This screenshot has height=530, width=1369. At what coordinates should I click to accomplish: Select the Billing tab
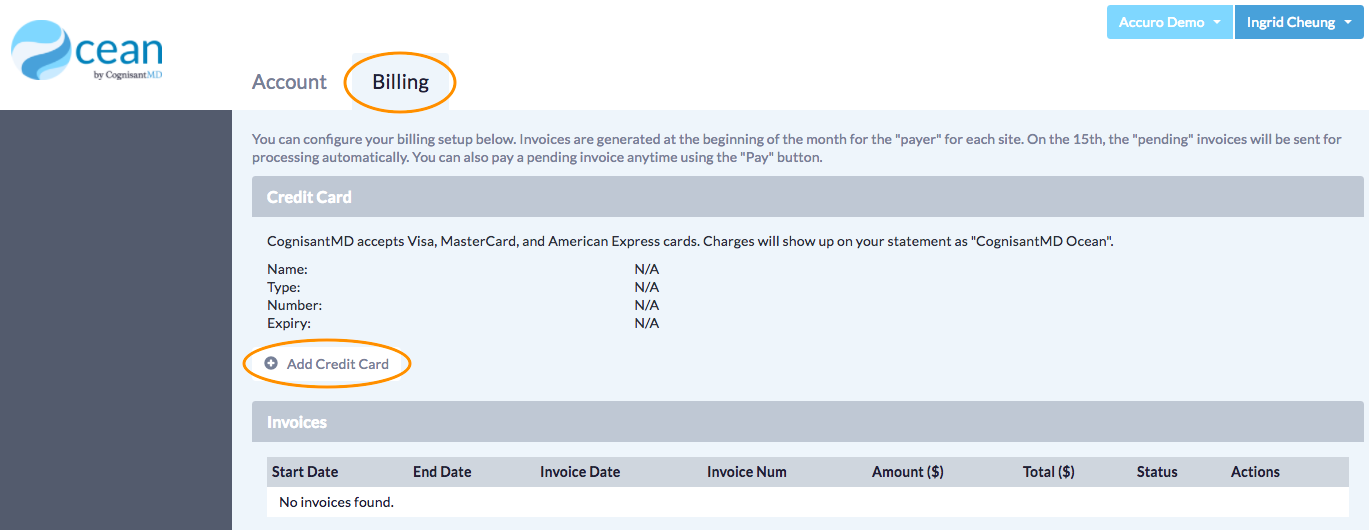pyautogui.click(x=400, y=82)
